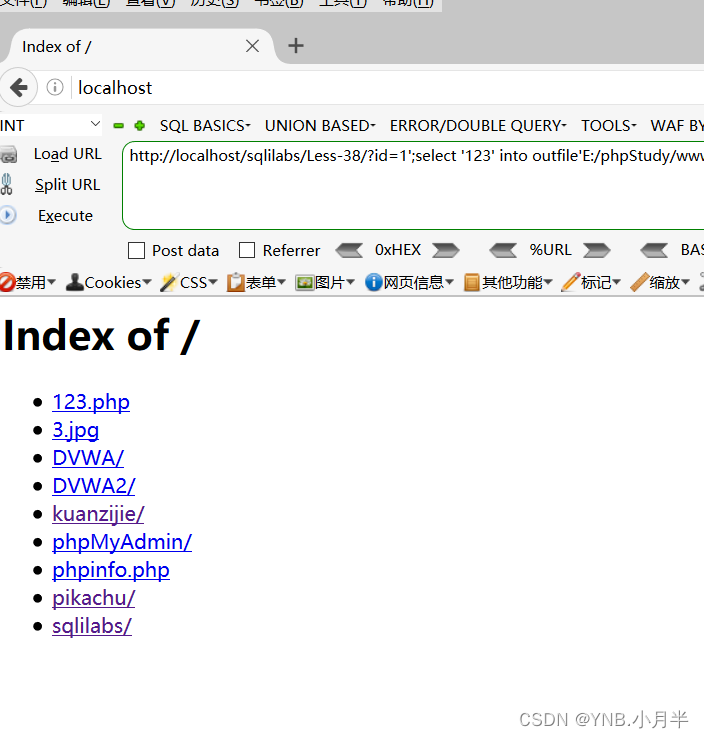Open the phpMyAdmin/ directory link

click(122, 542)
